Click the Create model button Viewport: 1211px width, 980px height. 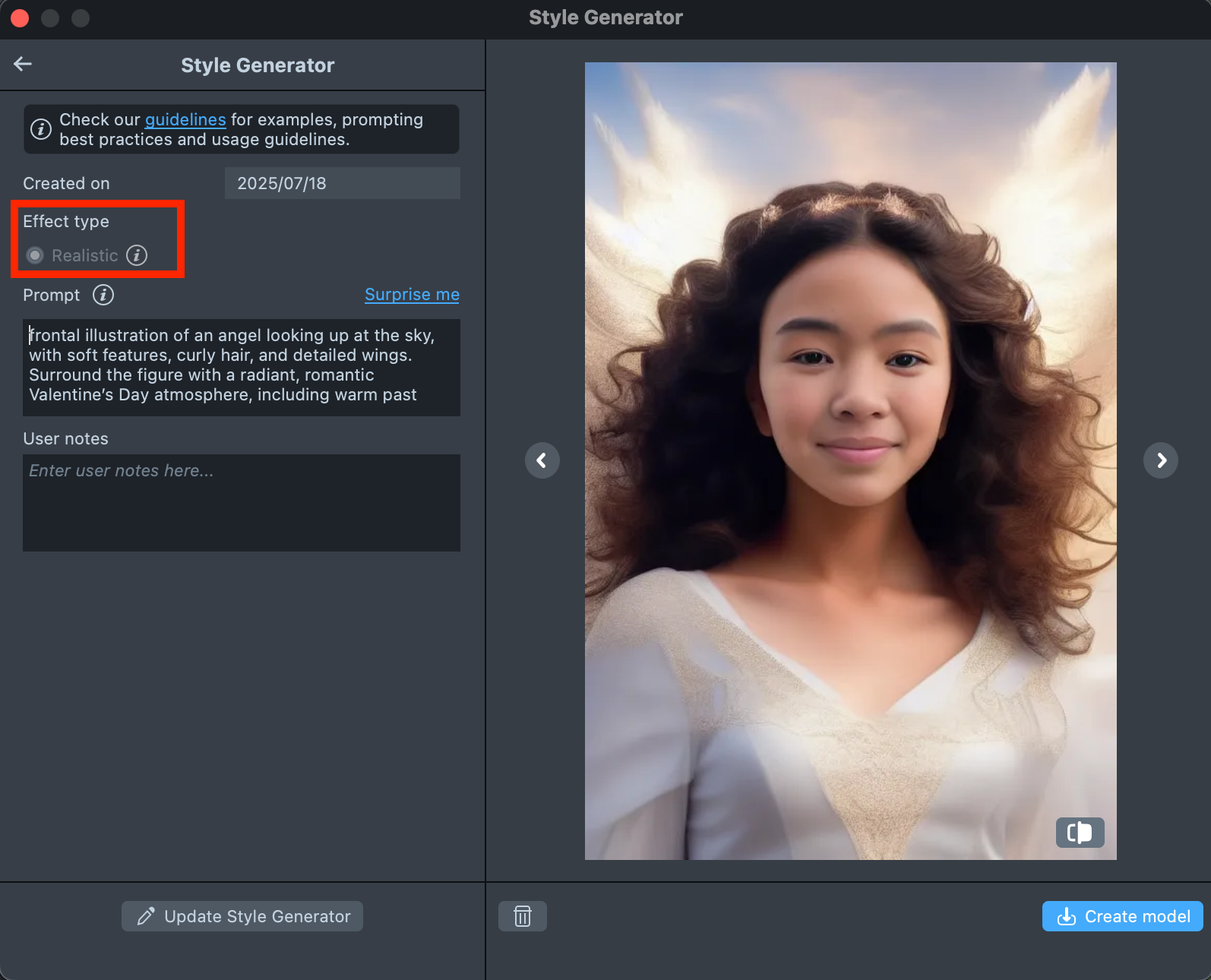point(1122,916)
